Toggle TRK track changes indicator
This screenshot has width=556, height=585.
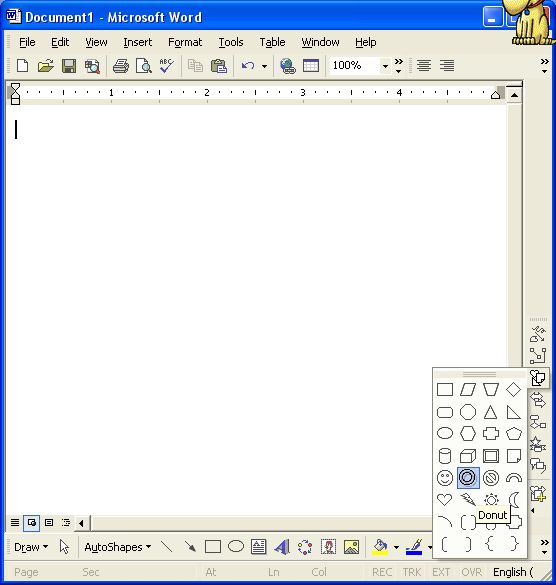412,572
